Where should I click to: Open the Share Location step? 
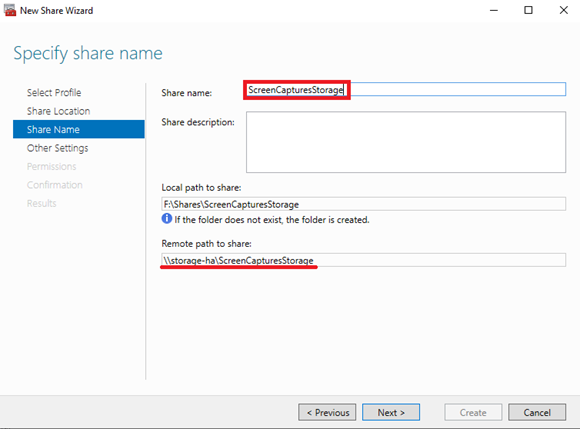[58, 111]
